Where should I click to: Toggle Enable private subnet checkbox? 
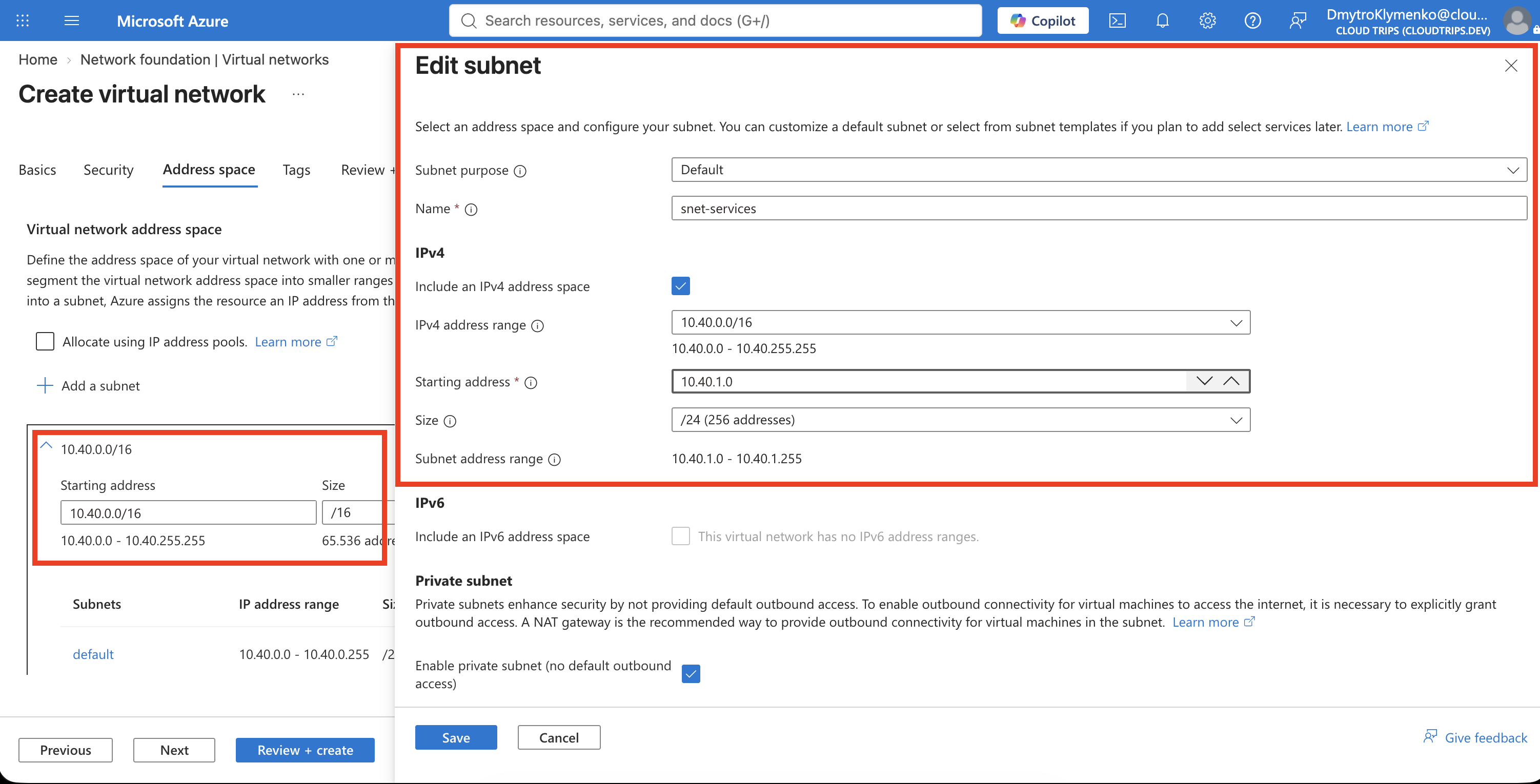coord(691,674)
